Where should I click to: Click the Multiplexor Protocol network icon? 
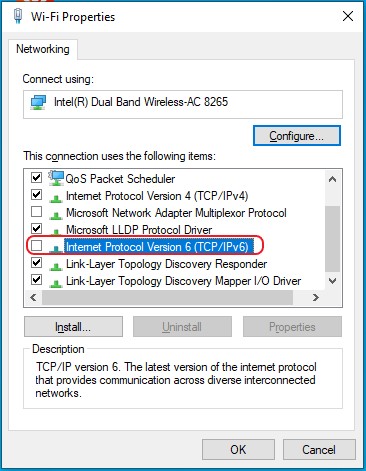(56, 215)
